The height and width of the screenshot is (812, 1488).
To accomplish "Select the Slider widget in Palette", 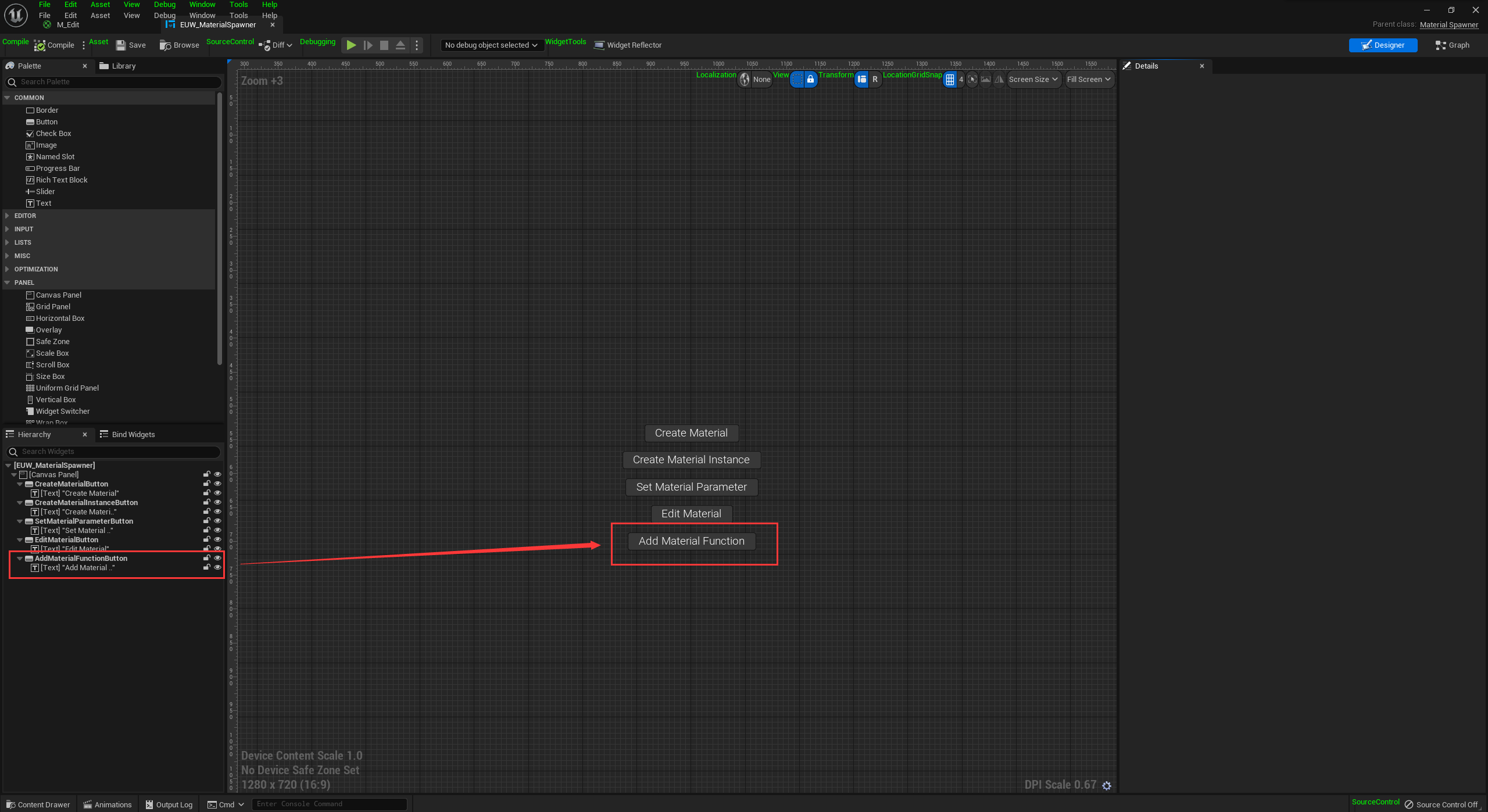I will (x=45, y=192).
